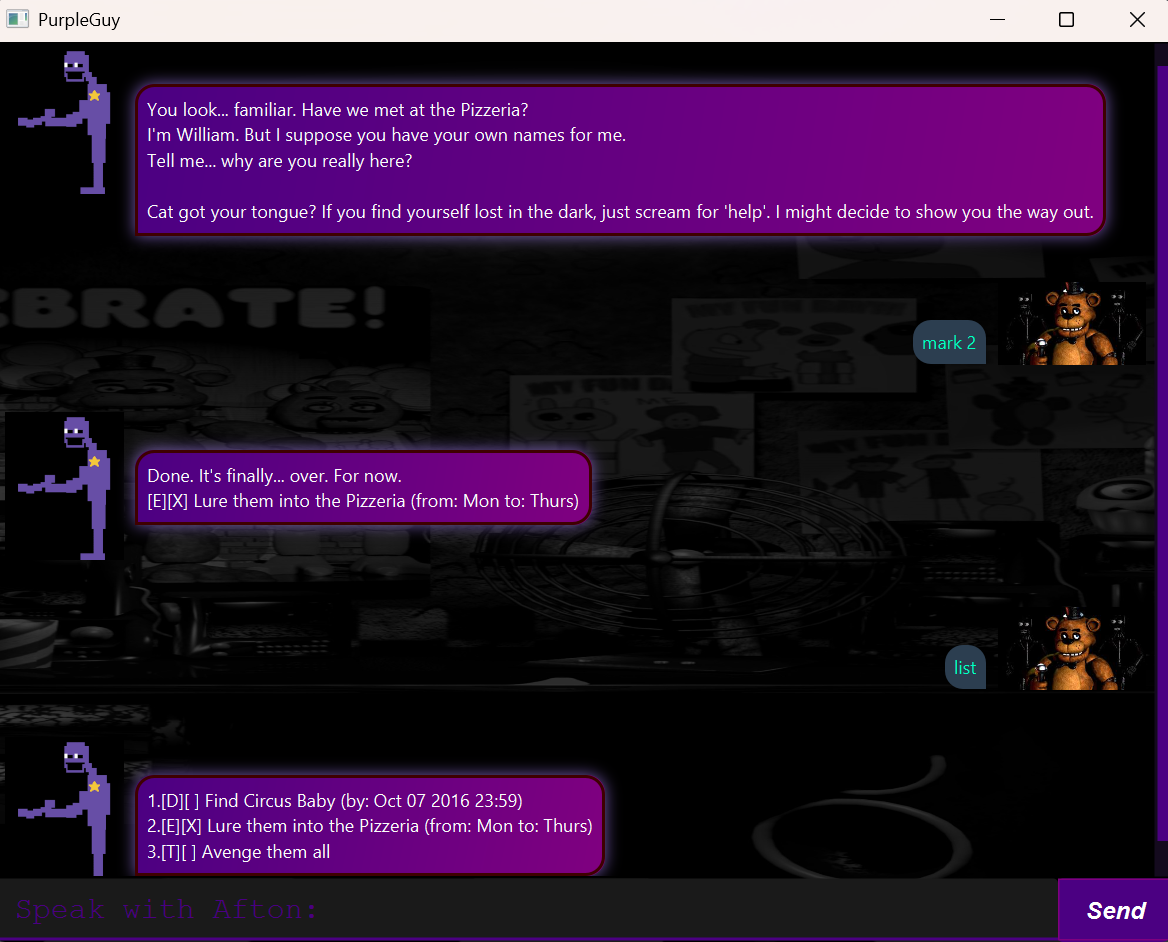Select task 1 "Find Circus Baby" entry
The height and width of the screenshot is (942, 1168).
333,800
